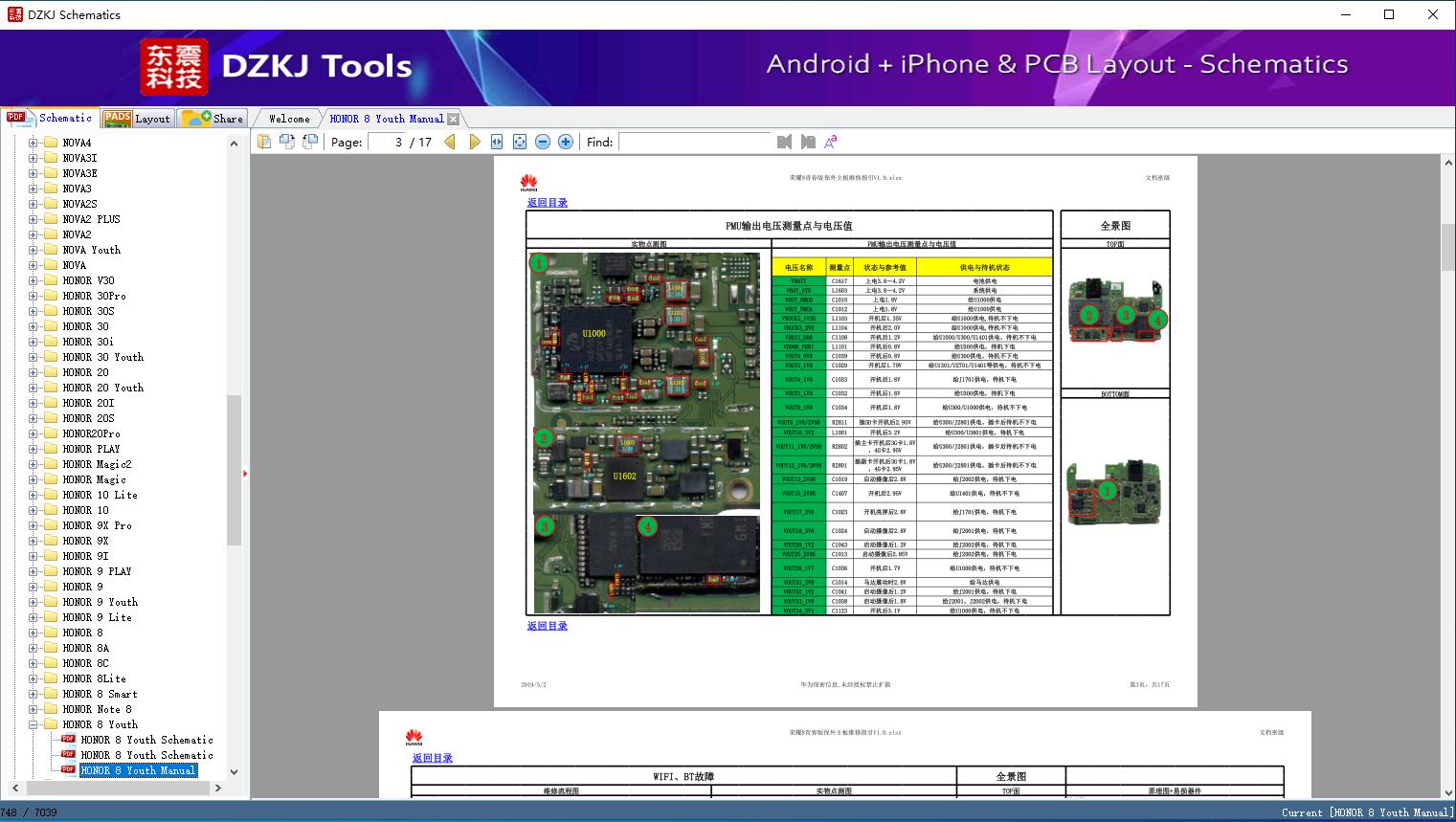Click the page number field
The image size is (1456, 822).
tap(386, 142)
